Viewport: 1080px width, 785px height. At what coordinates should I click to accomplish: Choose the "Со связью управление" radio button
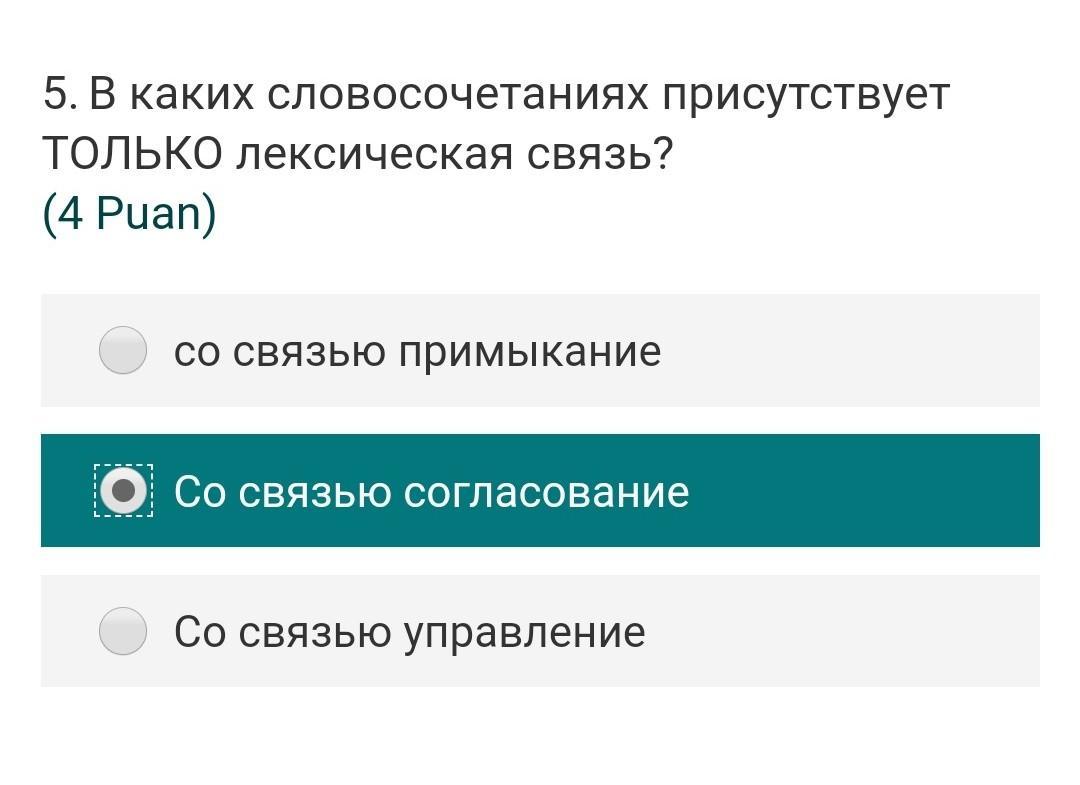click(123, 631)
